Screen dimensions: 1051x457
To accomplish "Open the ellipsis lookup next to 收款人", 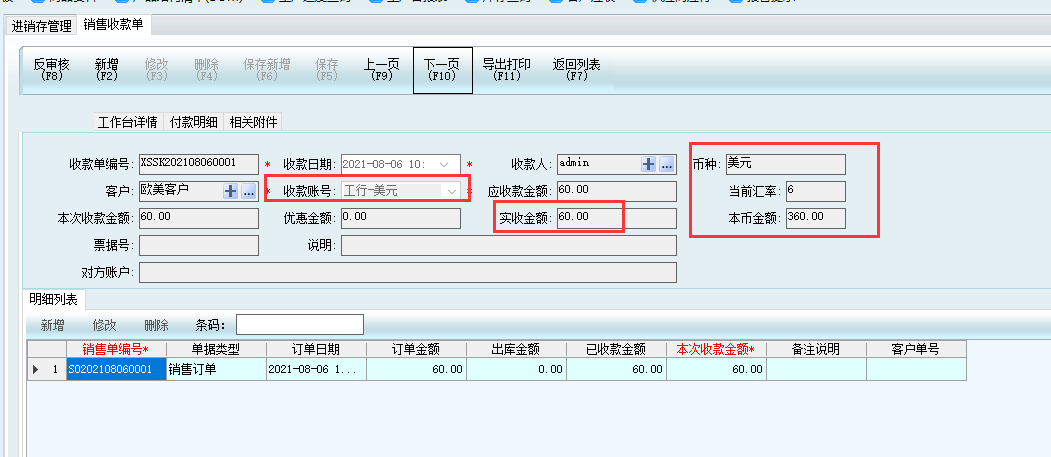I will pyautogui.click(x=667, y=164).
